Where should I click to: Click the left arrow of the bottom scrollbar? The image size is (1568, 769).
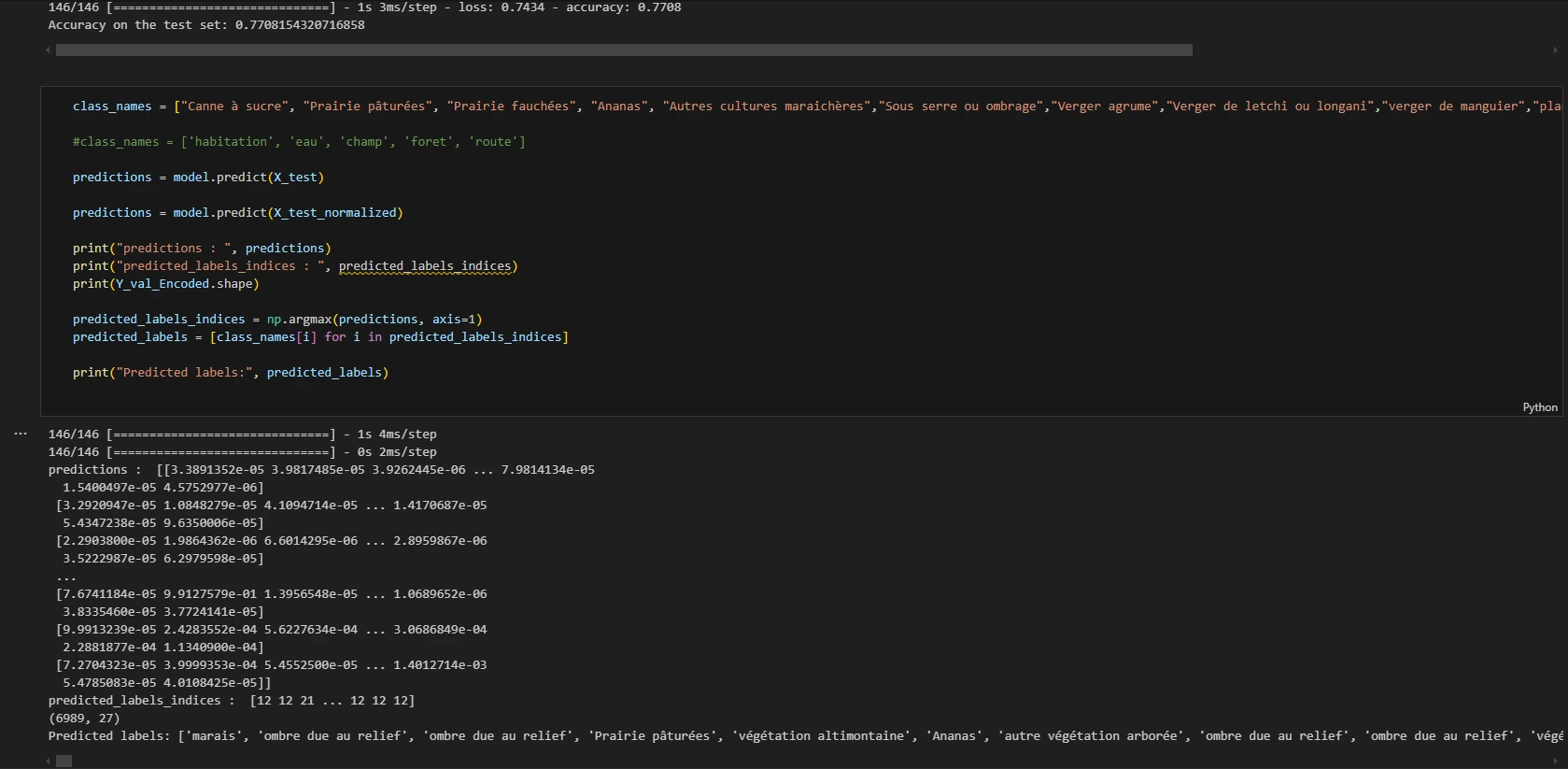(48, 762)
